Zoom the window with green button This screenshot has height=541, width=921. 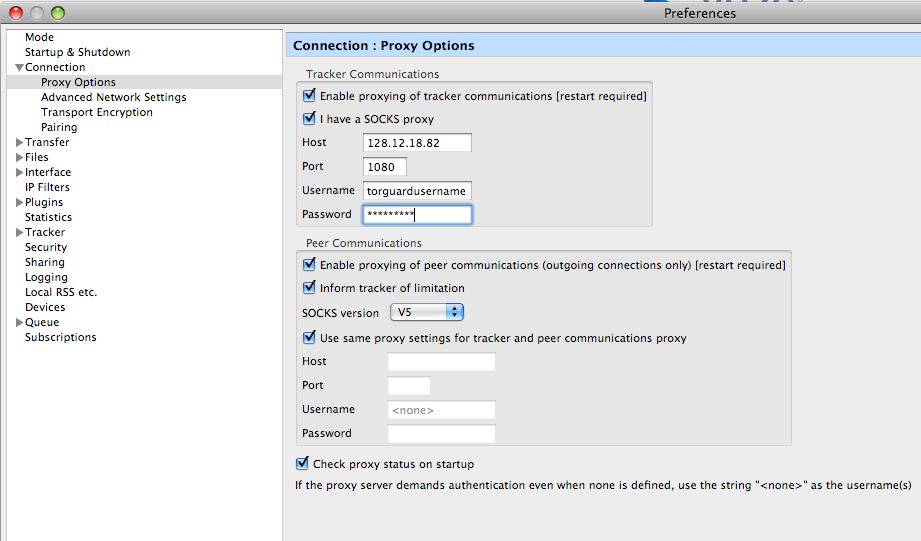[x=58, y=12]
